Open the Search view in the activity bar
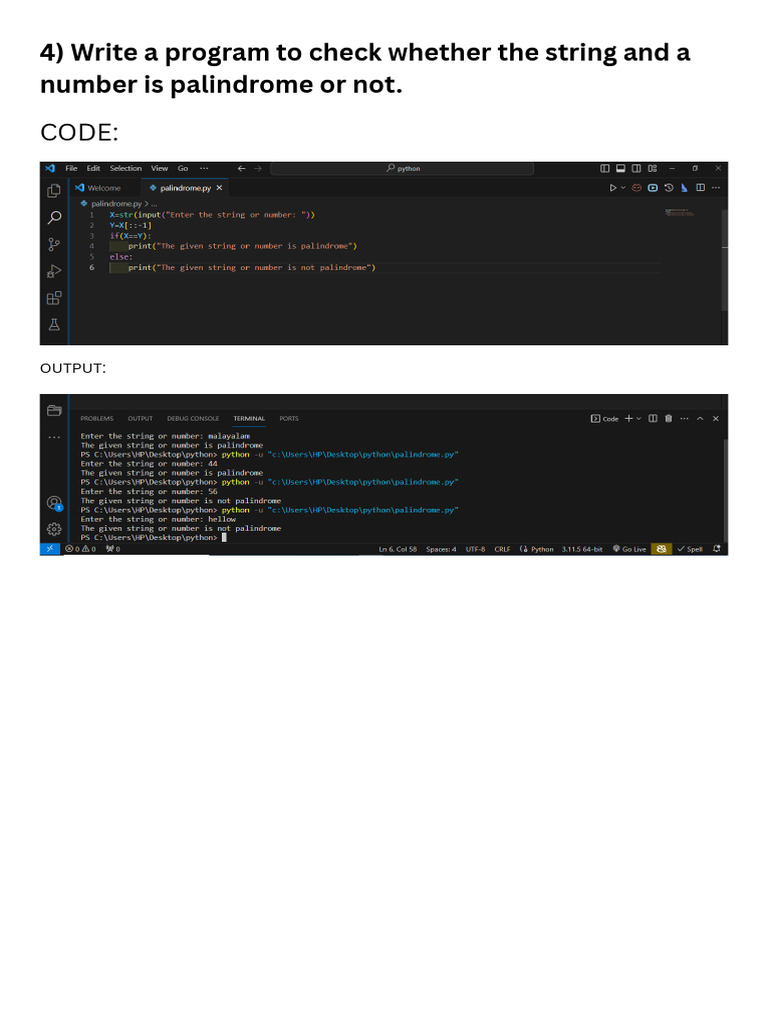The height and width of the screenshot is (1024, 768). point(54,217)
